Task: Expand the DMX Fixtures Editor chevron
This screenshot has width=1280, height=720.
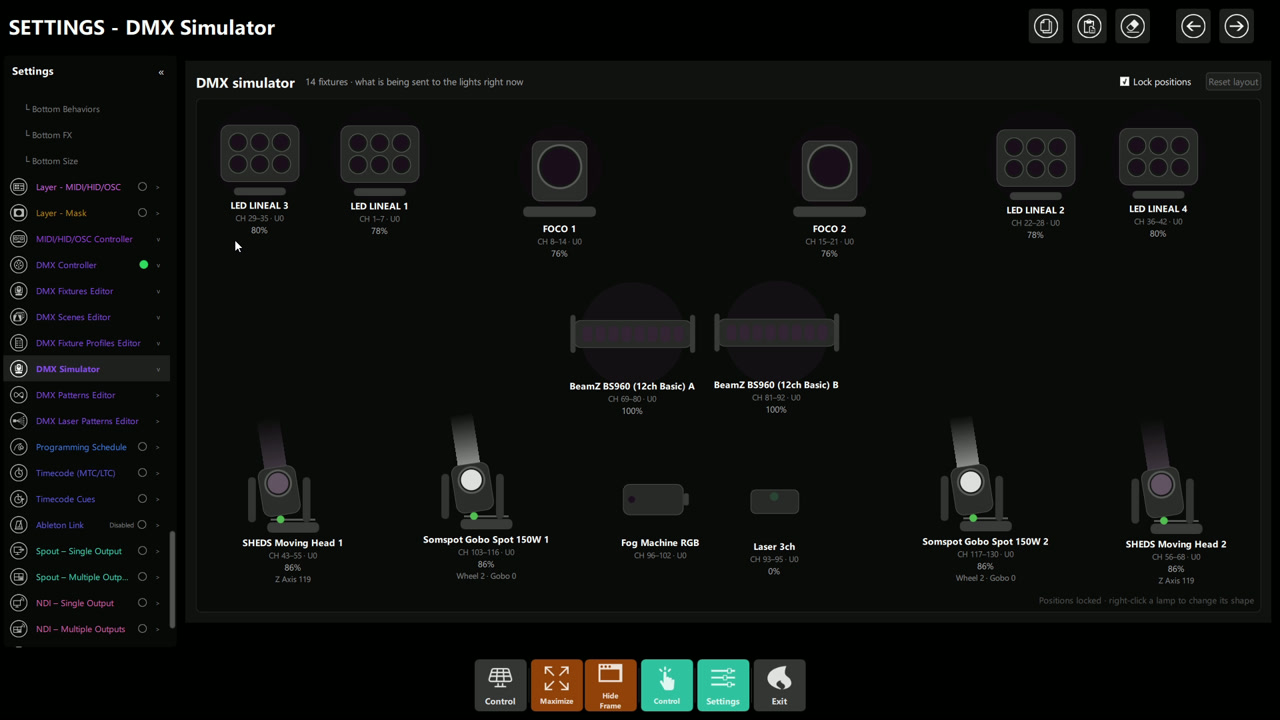Action: tap(158, 291)
